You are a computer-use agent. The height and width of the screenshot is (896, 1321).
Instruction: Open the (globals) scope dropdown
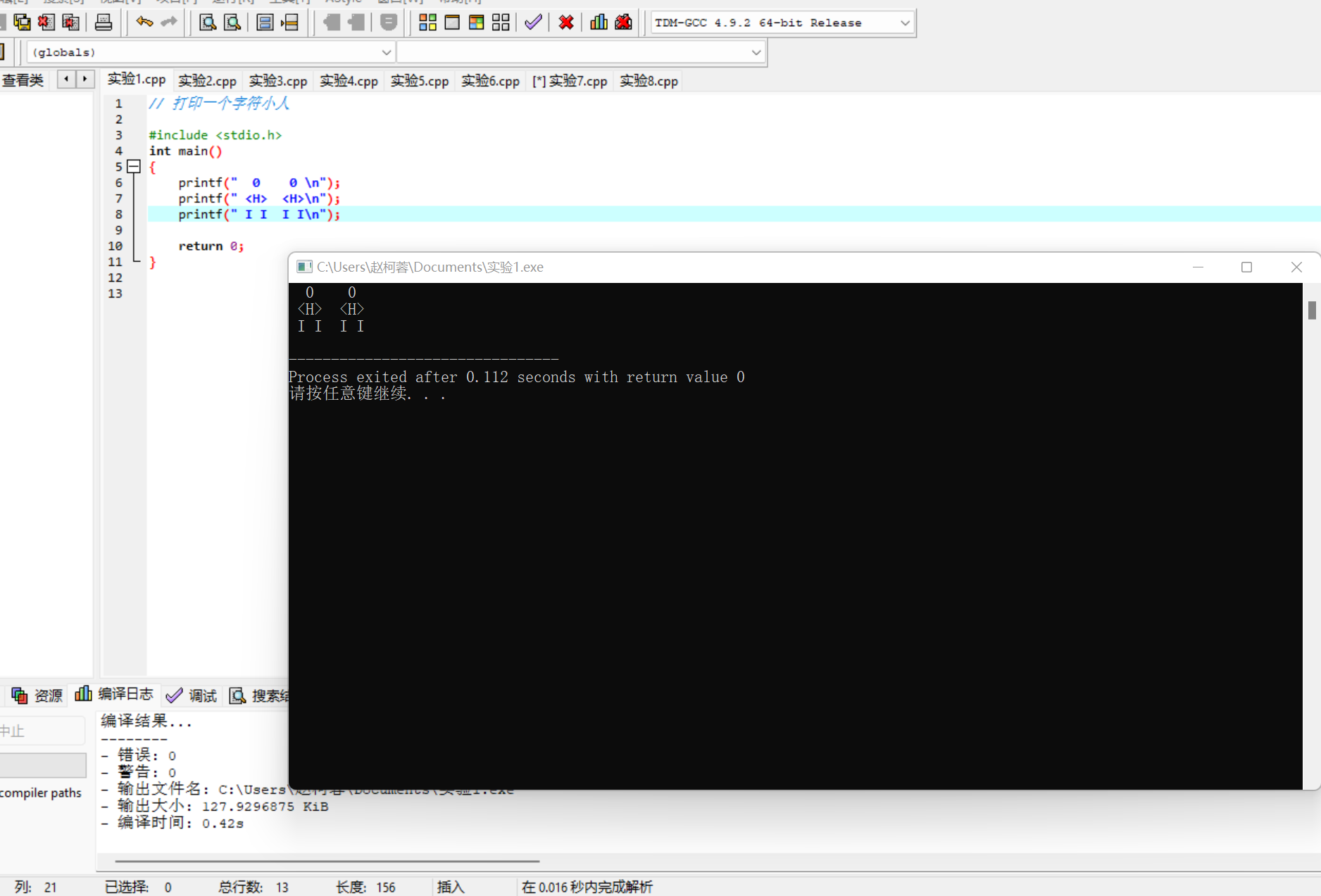tap(210, 52)
